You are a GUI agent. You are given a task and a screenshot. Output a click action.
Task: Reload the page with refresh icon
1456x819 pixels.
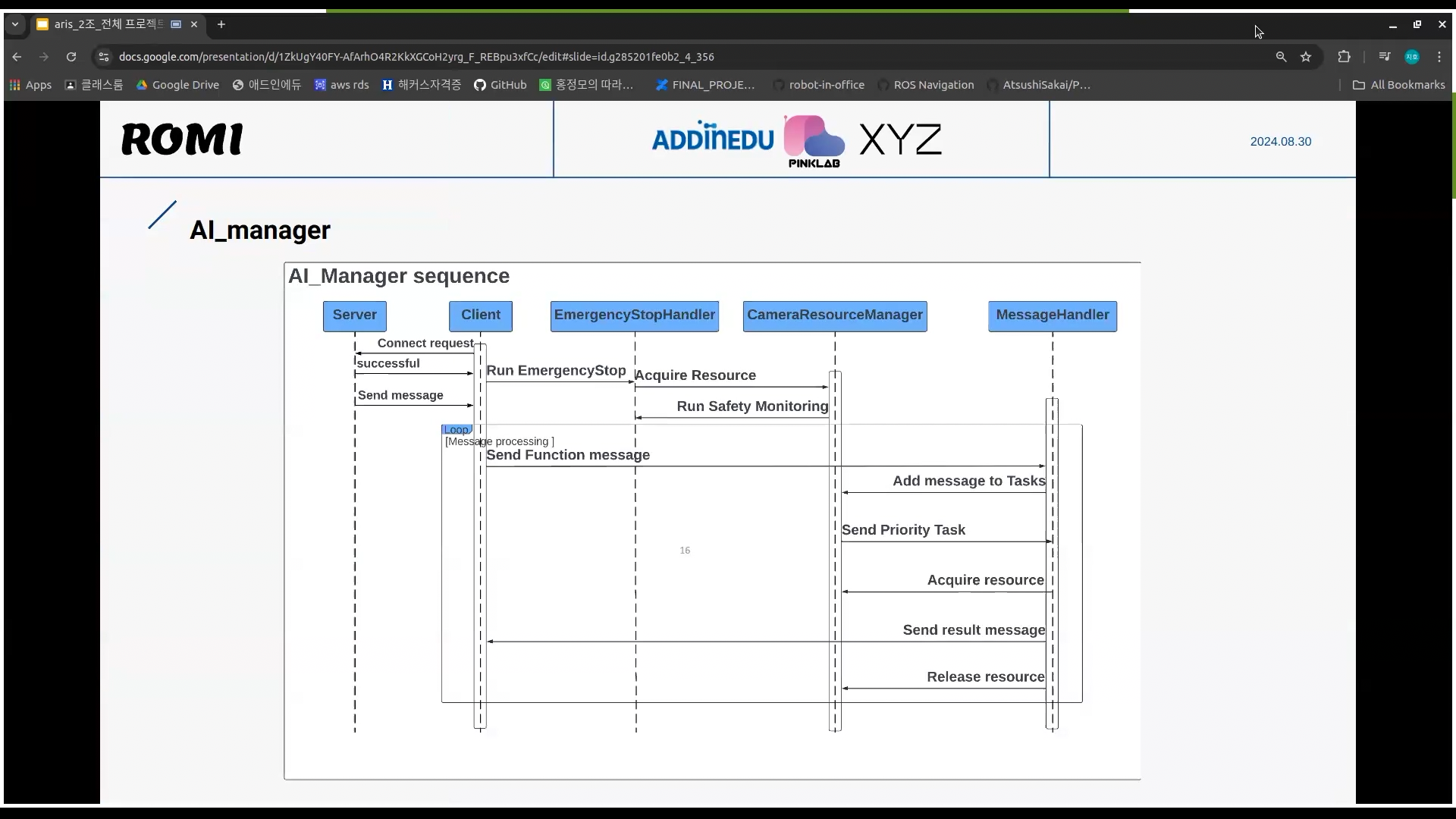[x=71, y=57]
